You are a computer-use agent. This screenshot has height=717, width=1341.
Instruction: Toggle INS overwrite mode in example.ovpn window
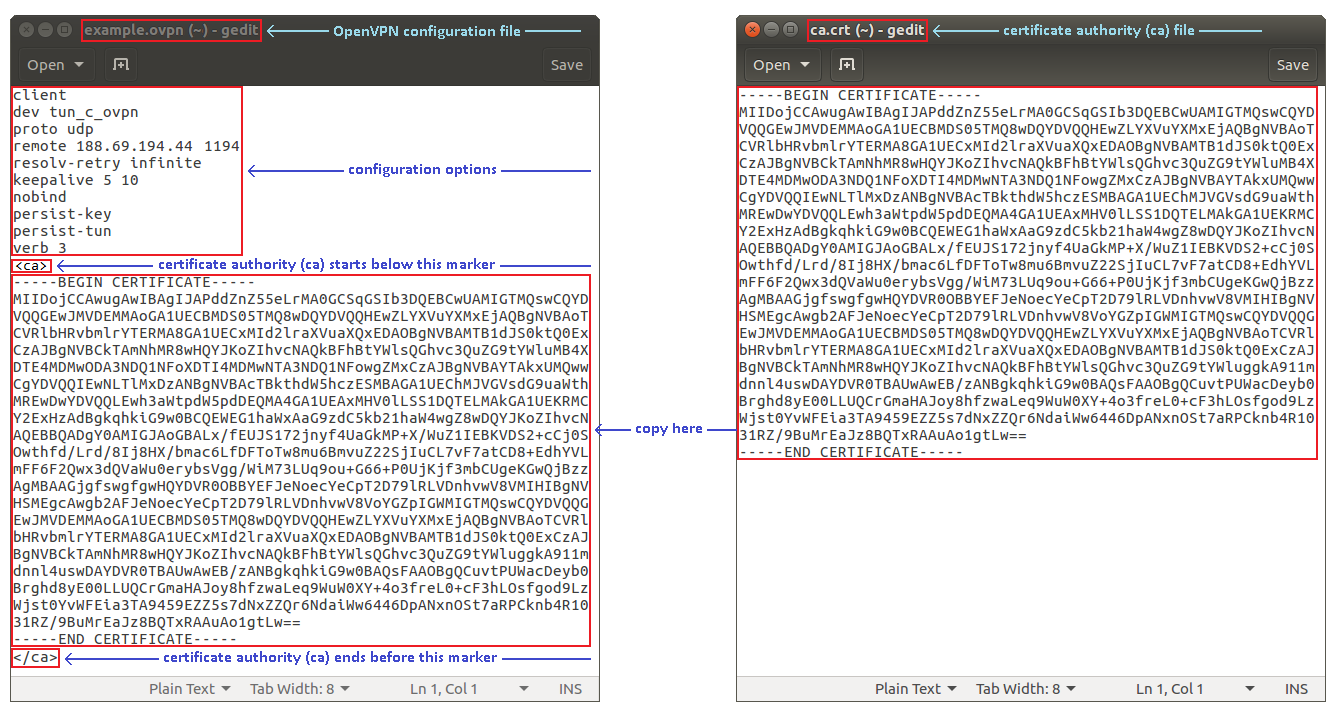[571, 689]
